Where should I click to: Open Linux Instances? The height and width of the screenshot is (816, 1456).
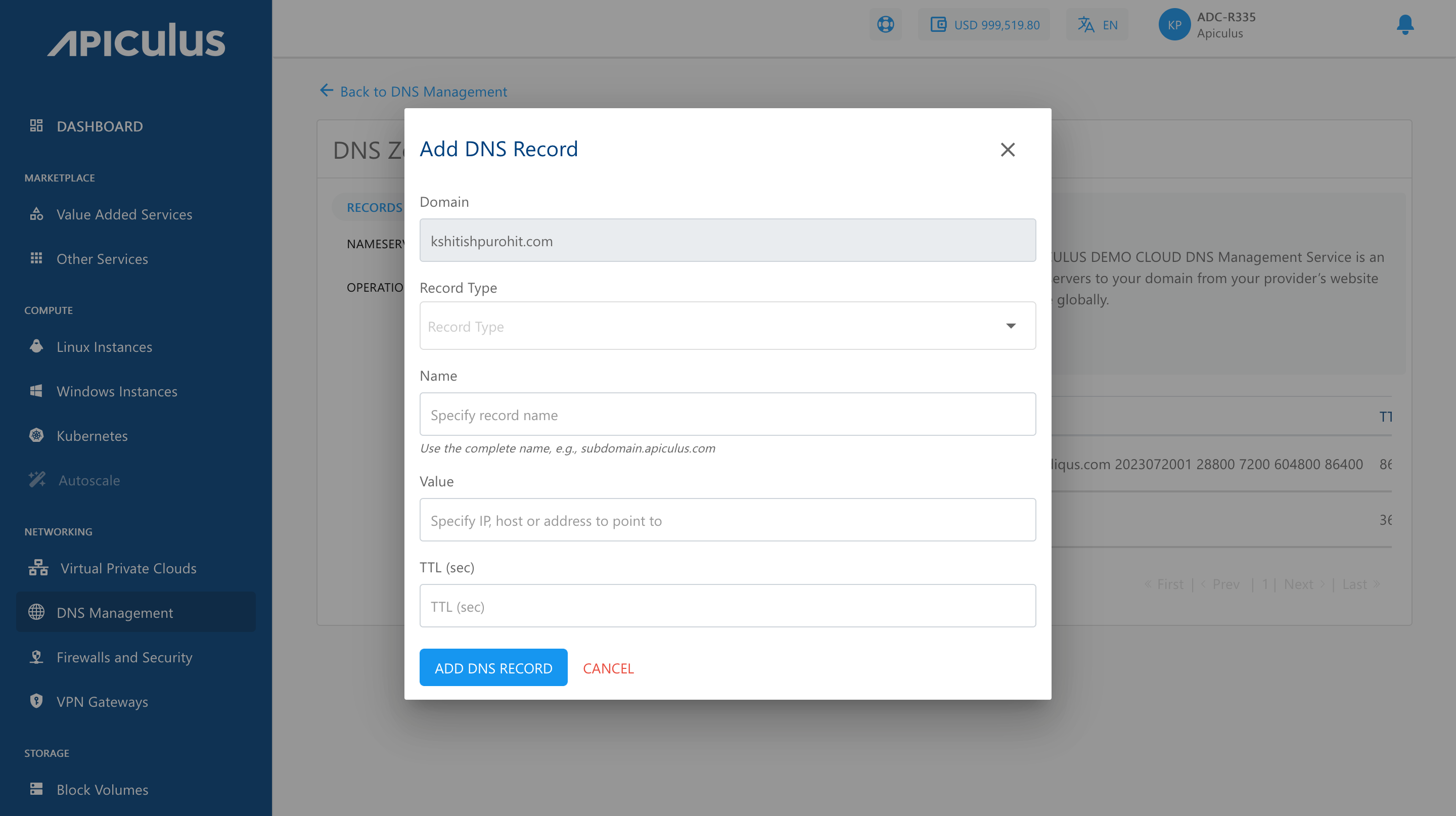[x=105, y=346]
